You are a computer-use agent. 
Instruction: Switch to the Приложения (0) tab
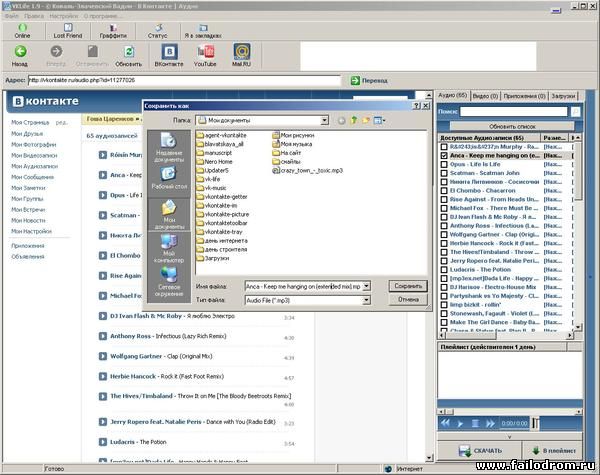(524, 96)
